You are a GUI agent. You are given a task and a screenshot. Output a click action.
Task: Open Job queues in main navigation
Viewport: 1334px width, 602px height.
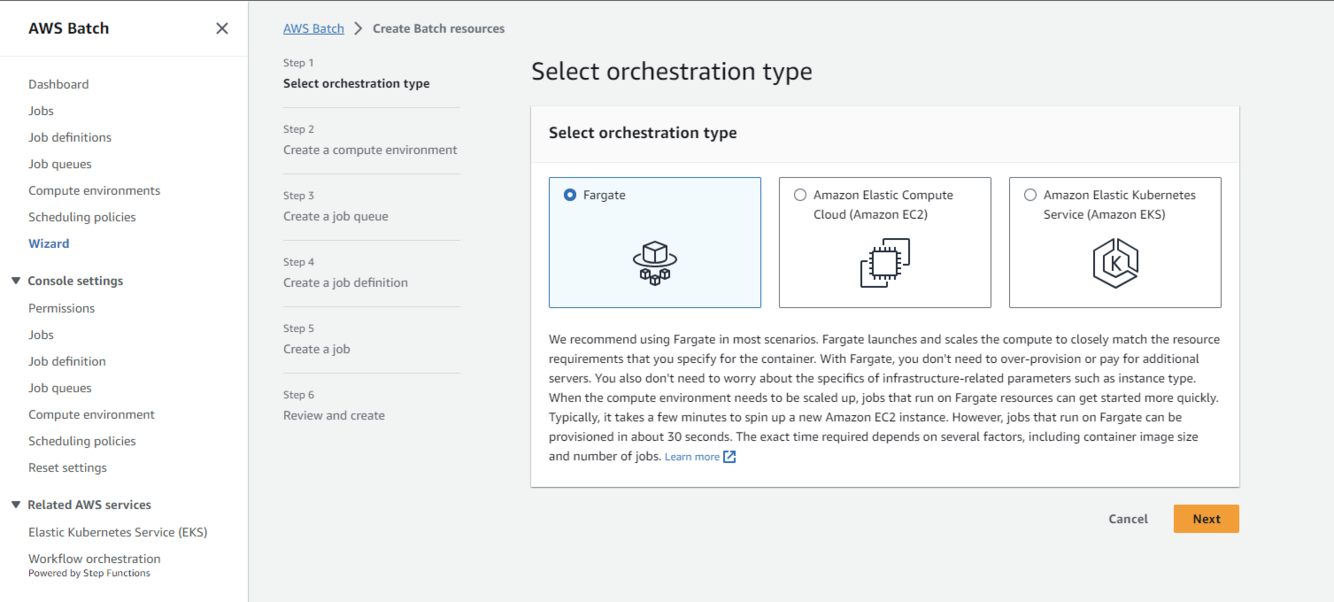point(60,164)
